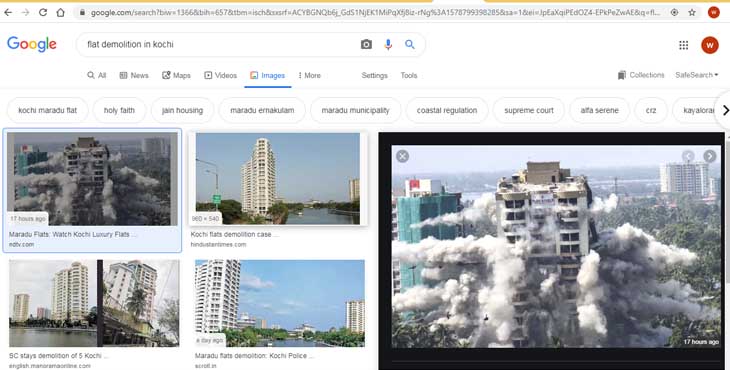Screen dimensions: 730x370
Task: Expand the SafeSearch dropdown
Action: 696,75
